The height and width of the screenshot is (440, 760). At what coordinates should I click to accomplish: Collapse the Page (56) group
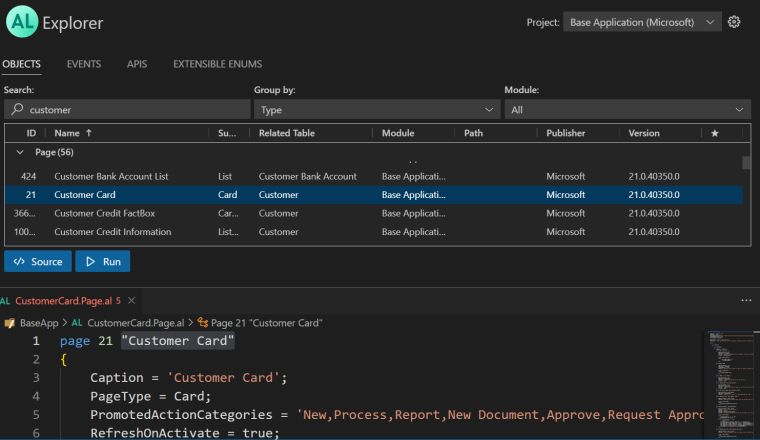(20, 152)
